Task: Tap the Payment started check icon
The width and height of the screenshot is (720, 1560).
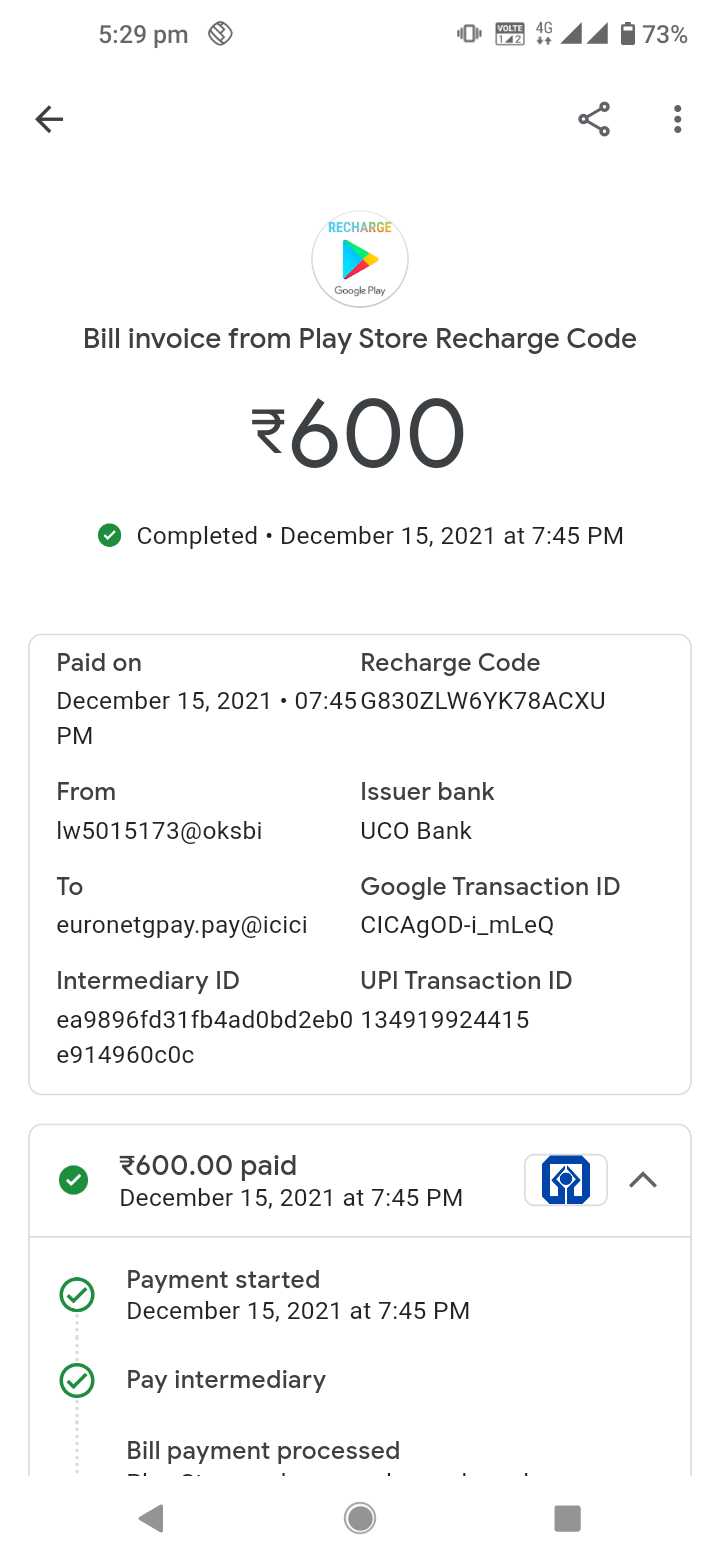Action: pyautogui.click(x=77, y=1295)
